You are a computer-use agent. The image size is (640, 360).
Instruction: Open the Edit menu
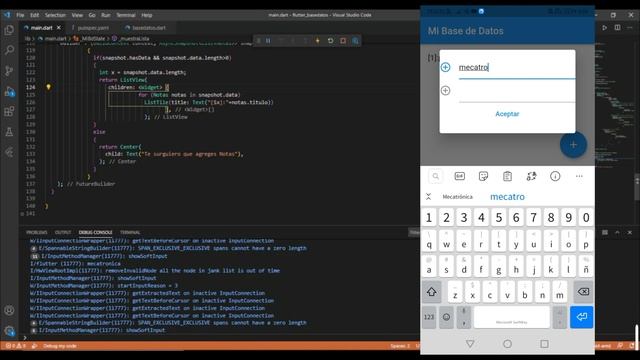[35, 15]
